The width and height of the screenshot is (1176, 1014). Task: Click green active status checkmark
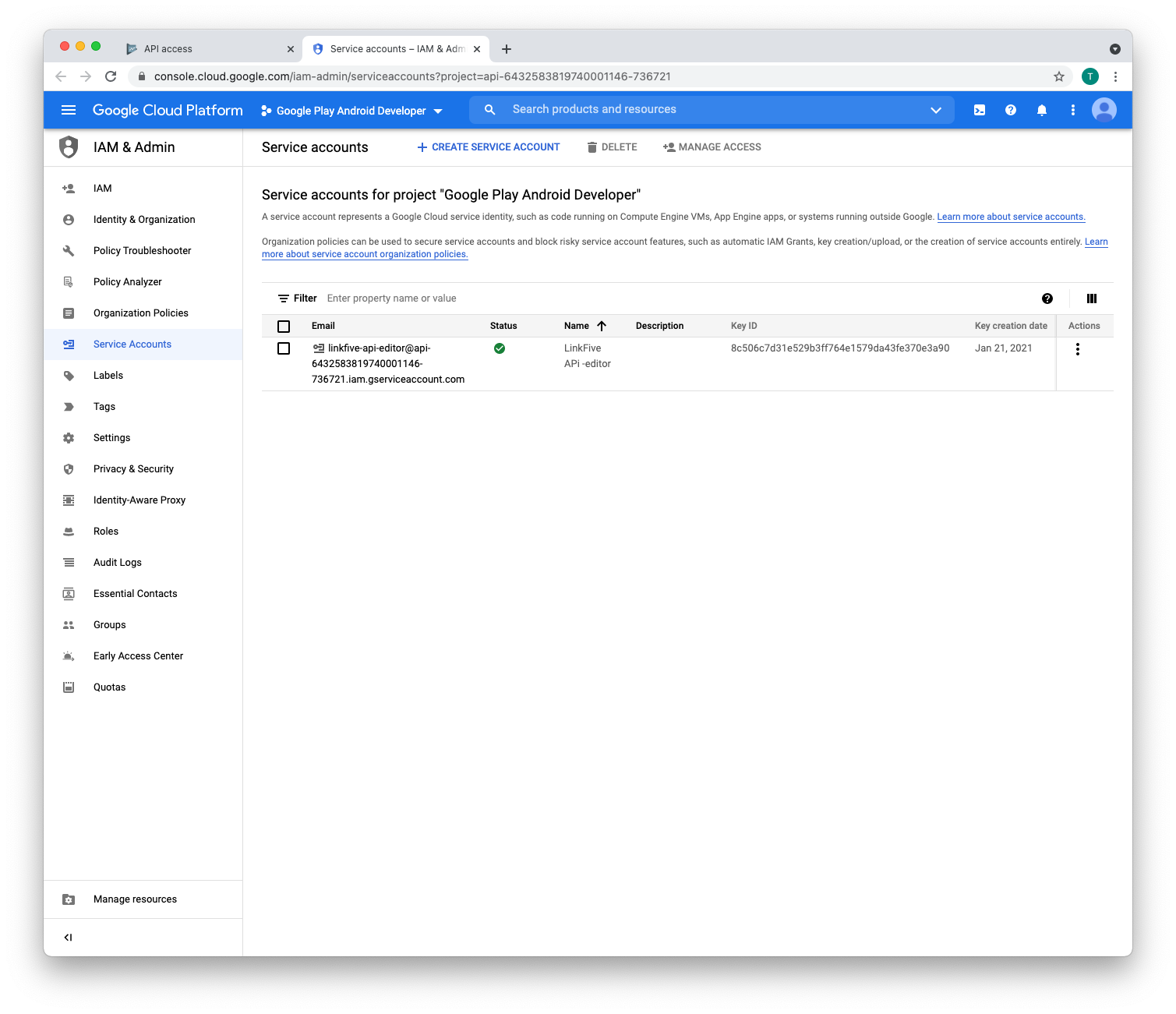tap(500, 348)
